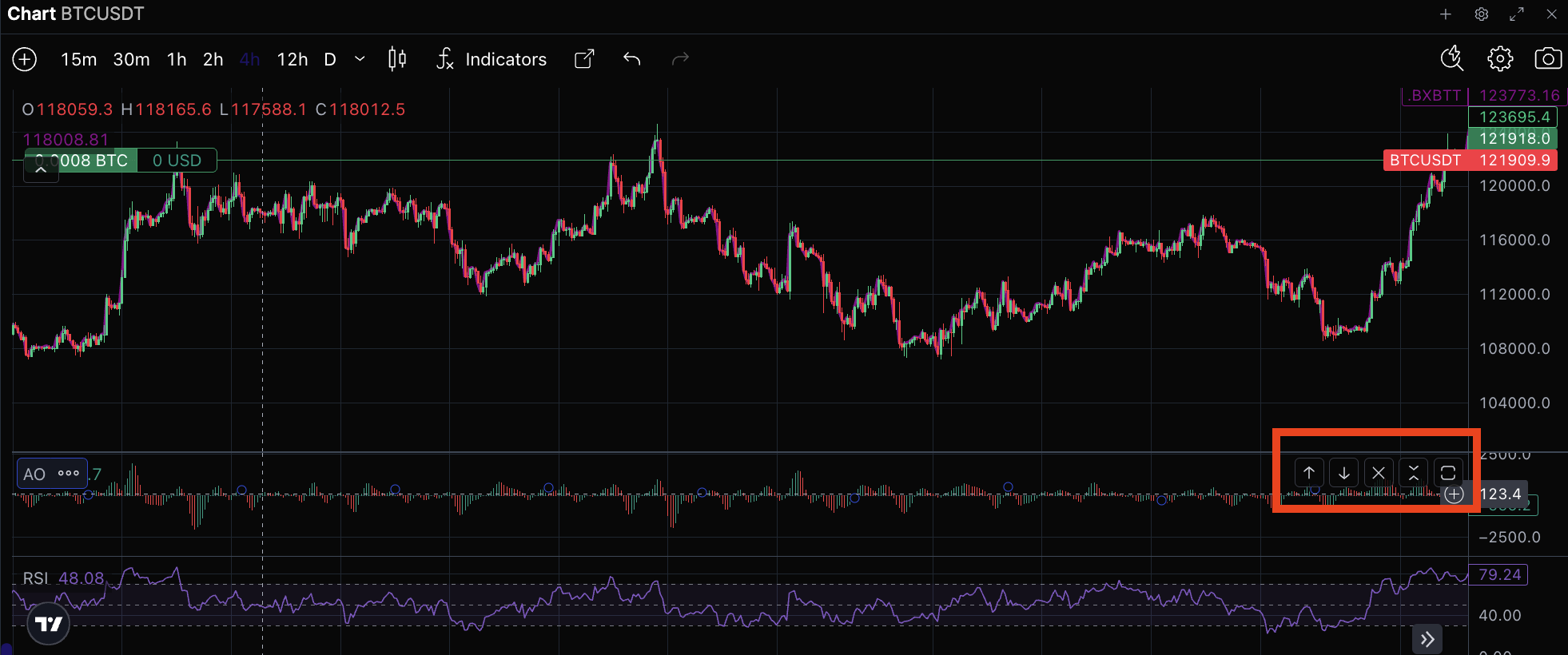Image resolution: width=1568 pixels, height=655 pixels.
Task: Switch to the 15m timeframe
Action: point(78,59)
